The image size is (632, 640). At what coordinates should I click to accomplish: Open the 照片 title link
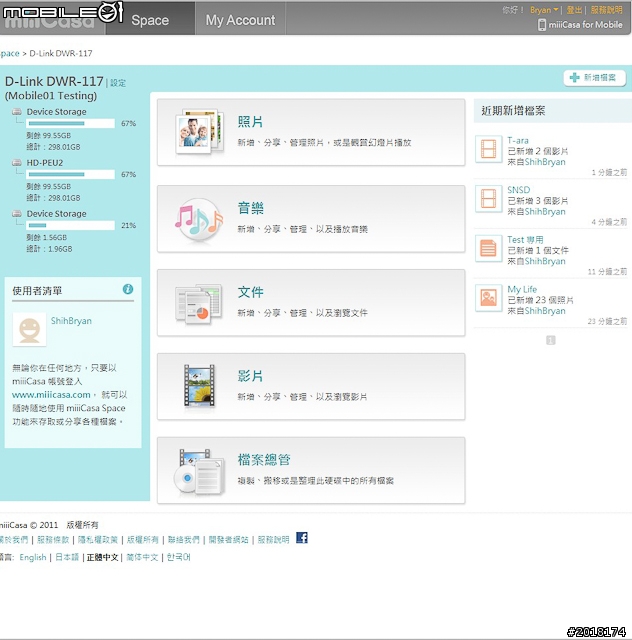tap(250, 122)
